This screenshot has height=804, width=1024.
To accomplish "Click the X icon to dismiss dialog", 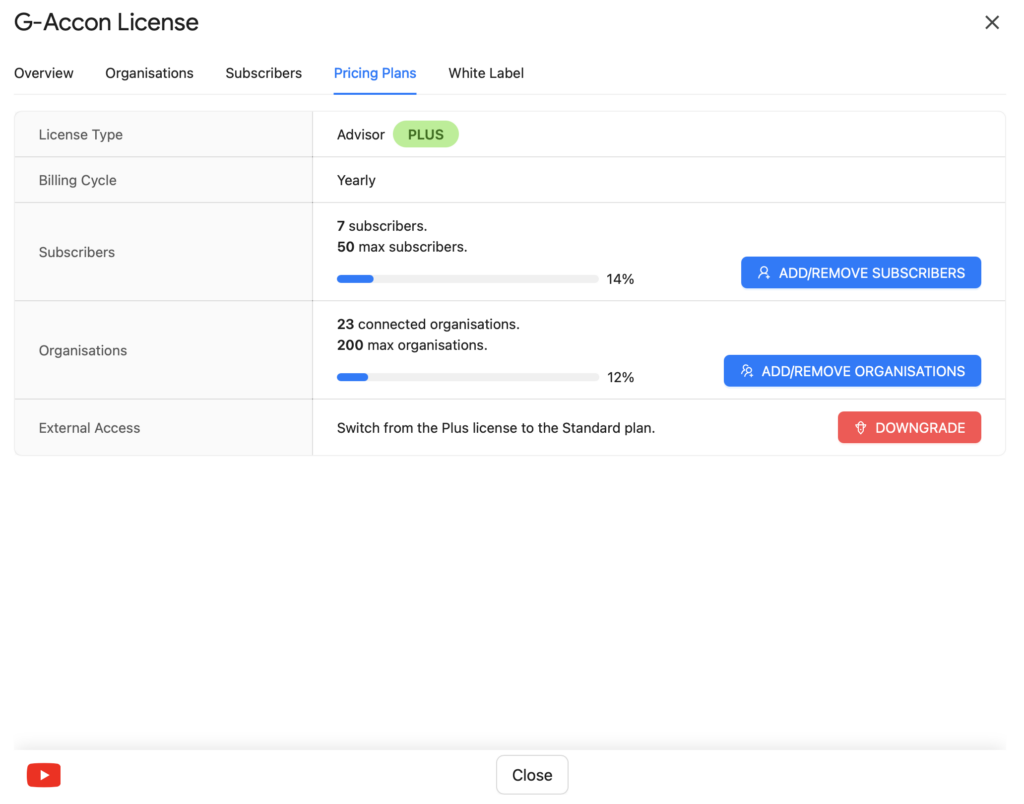I will point(991,23).
